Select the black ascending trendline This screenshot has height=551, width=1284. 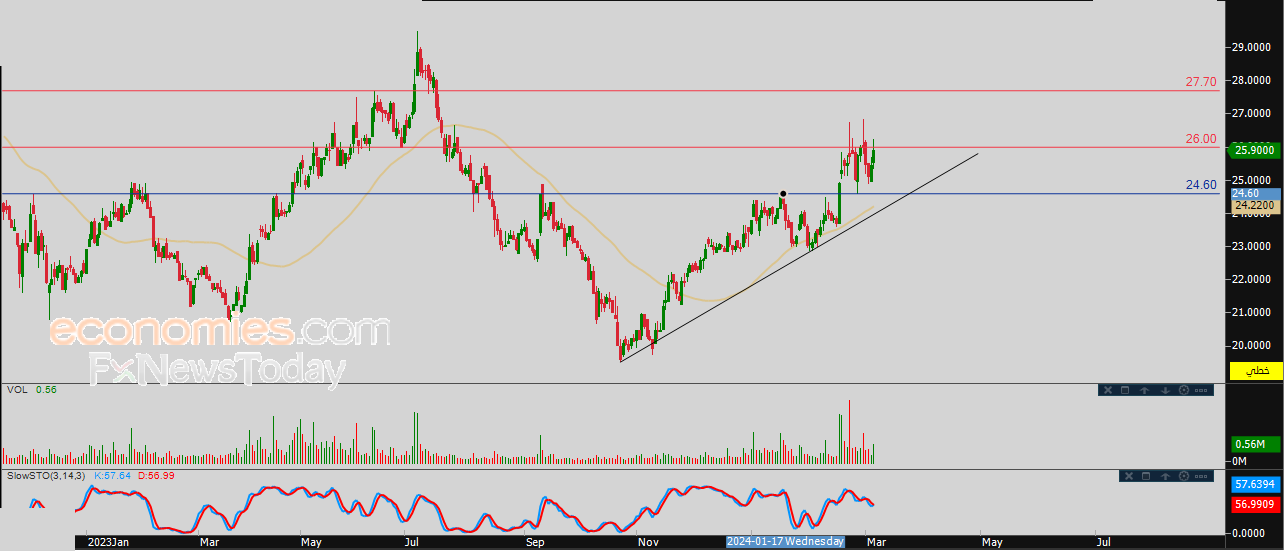coord(800,257)
